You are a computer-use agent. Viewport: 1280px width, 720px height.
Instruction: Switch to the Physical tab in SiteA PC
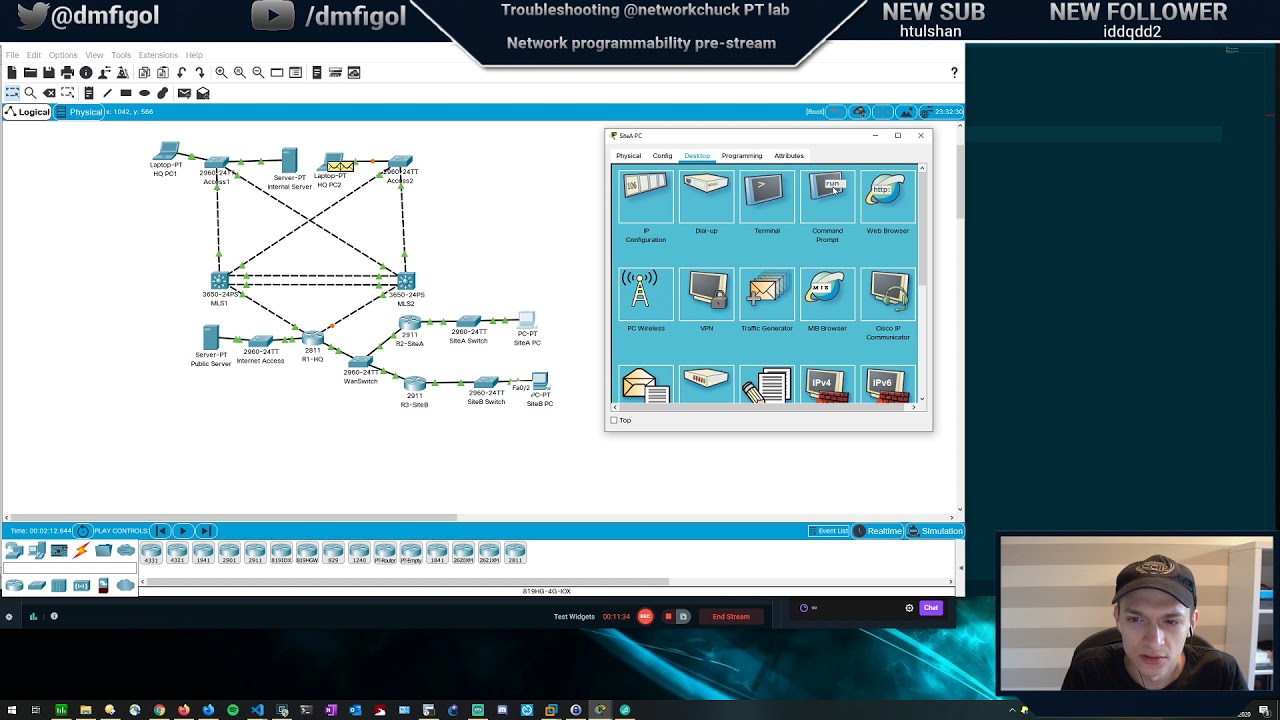click(x=629, y=156)
